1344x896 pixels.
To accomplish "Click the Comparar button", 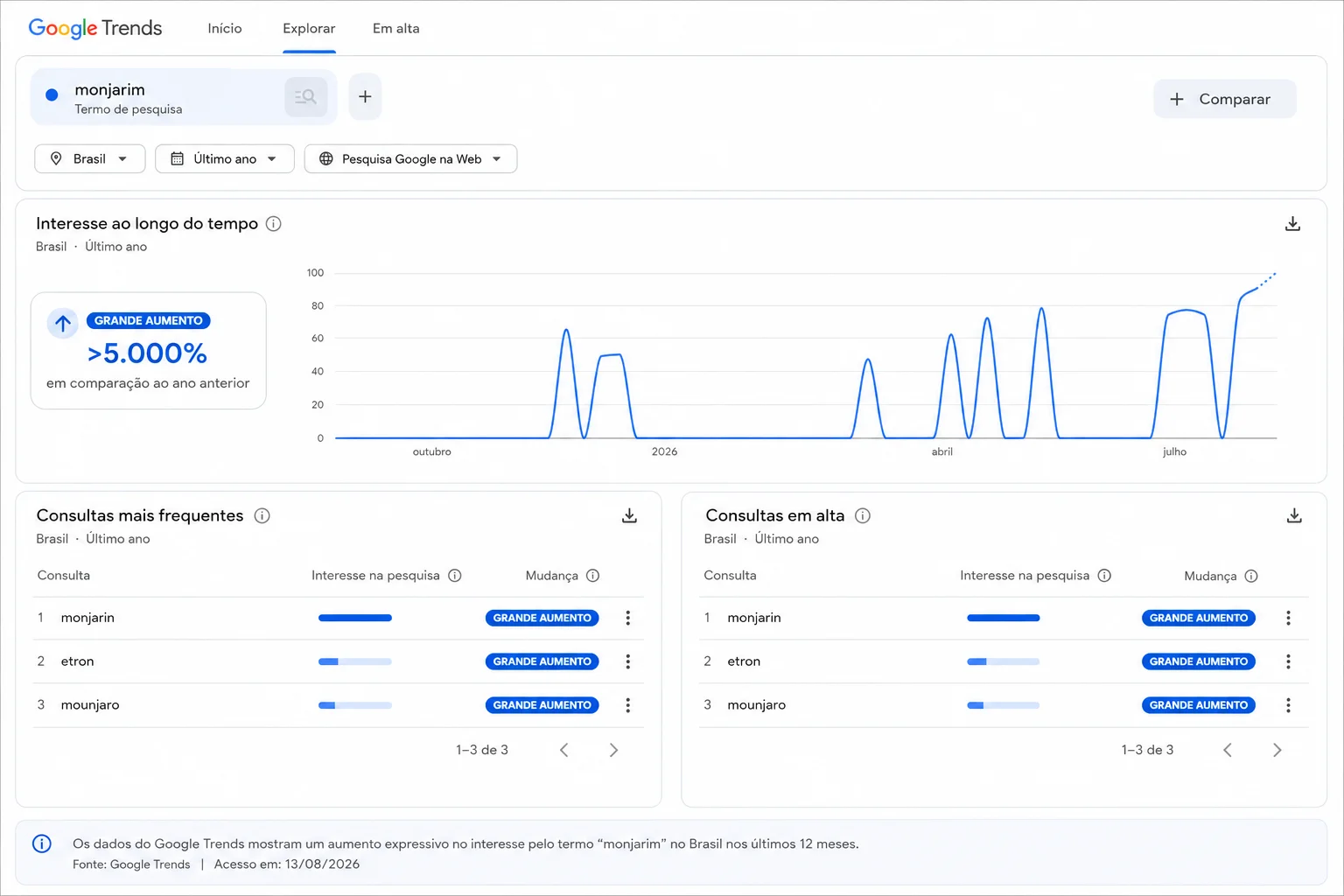I will 1224,99.
